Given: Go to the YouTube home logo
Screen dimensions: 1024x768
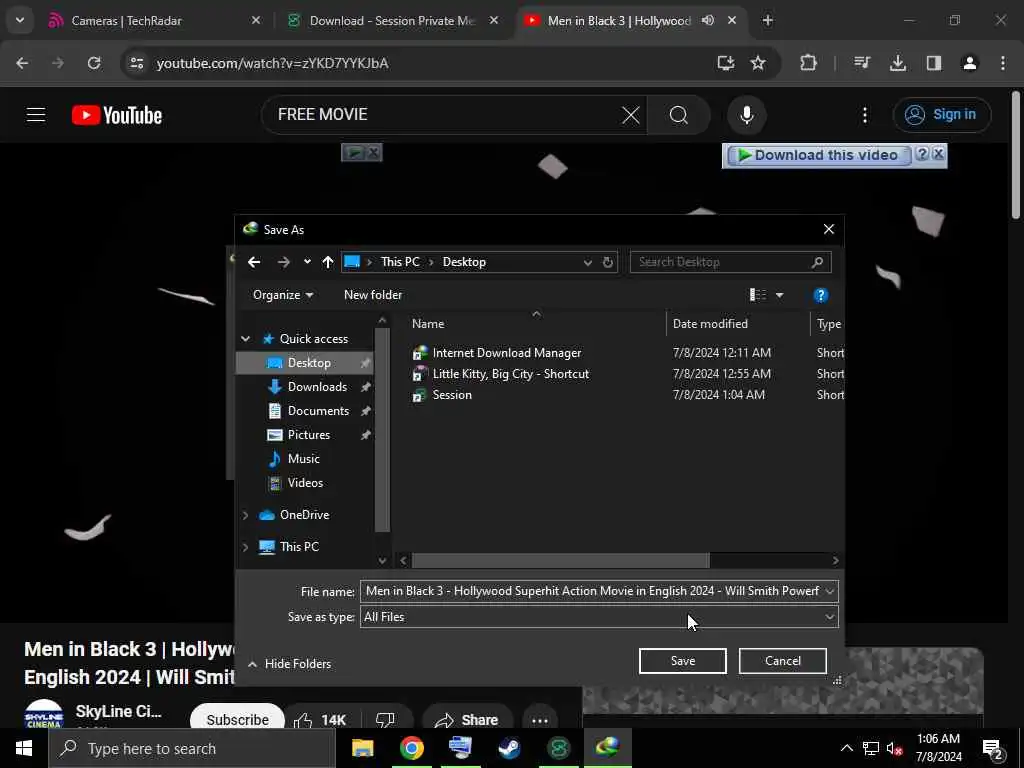Looking at the screenshot, I should point(117,116).
